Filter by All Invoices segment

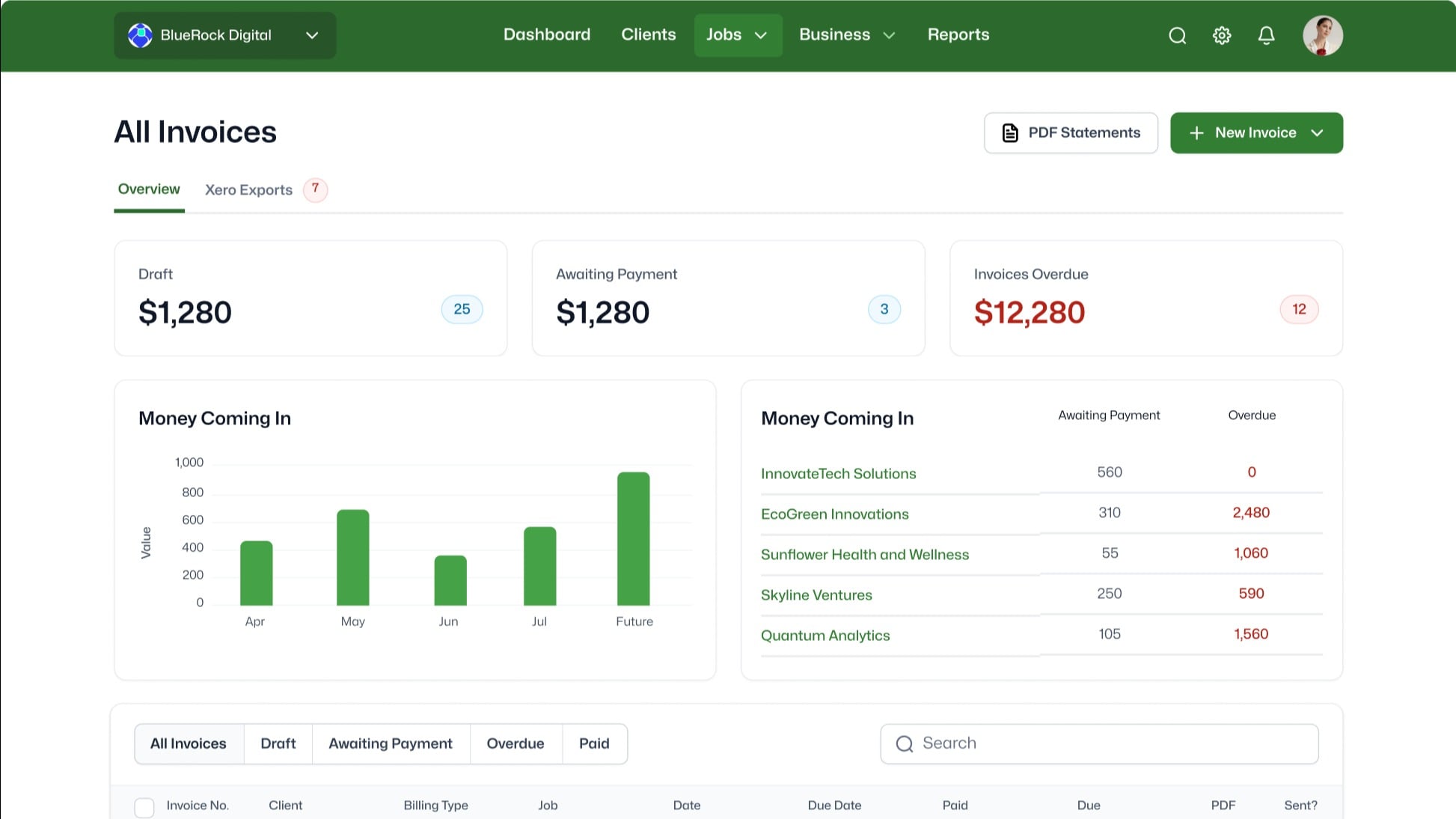coord(189,743)
